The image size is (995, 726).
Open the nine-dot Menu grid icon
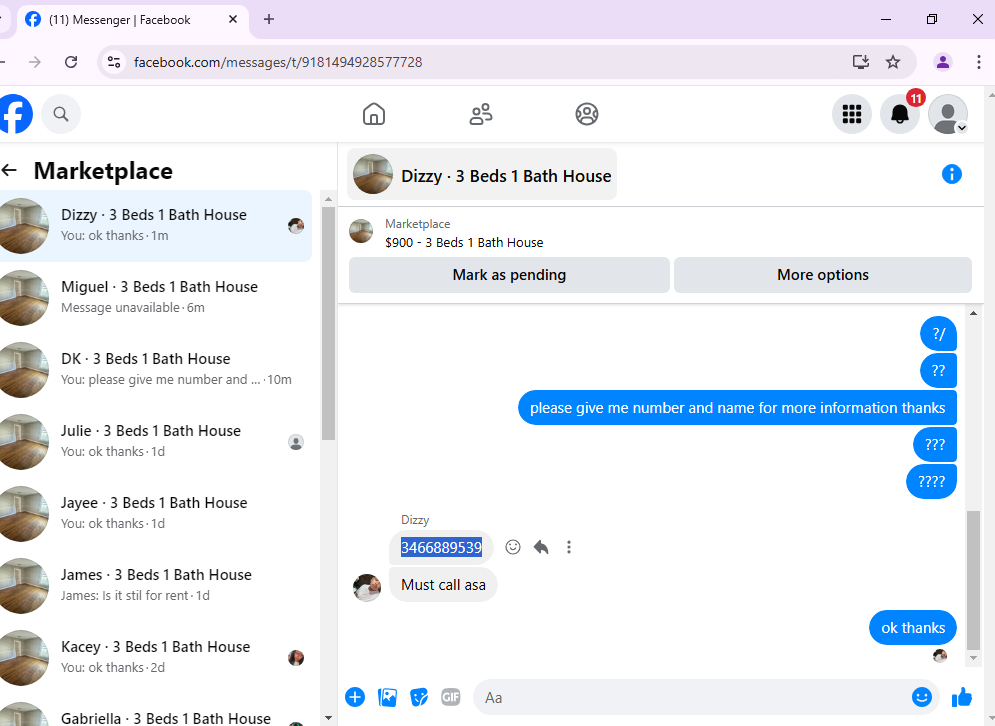click(852, 114)
